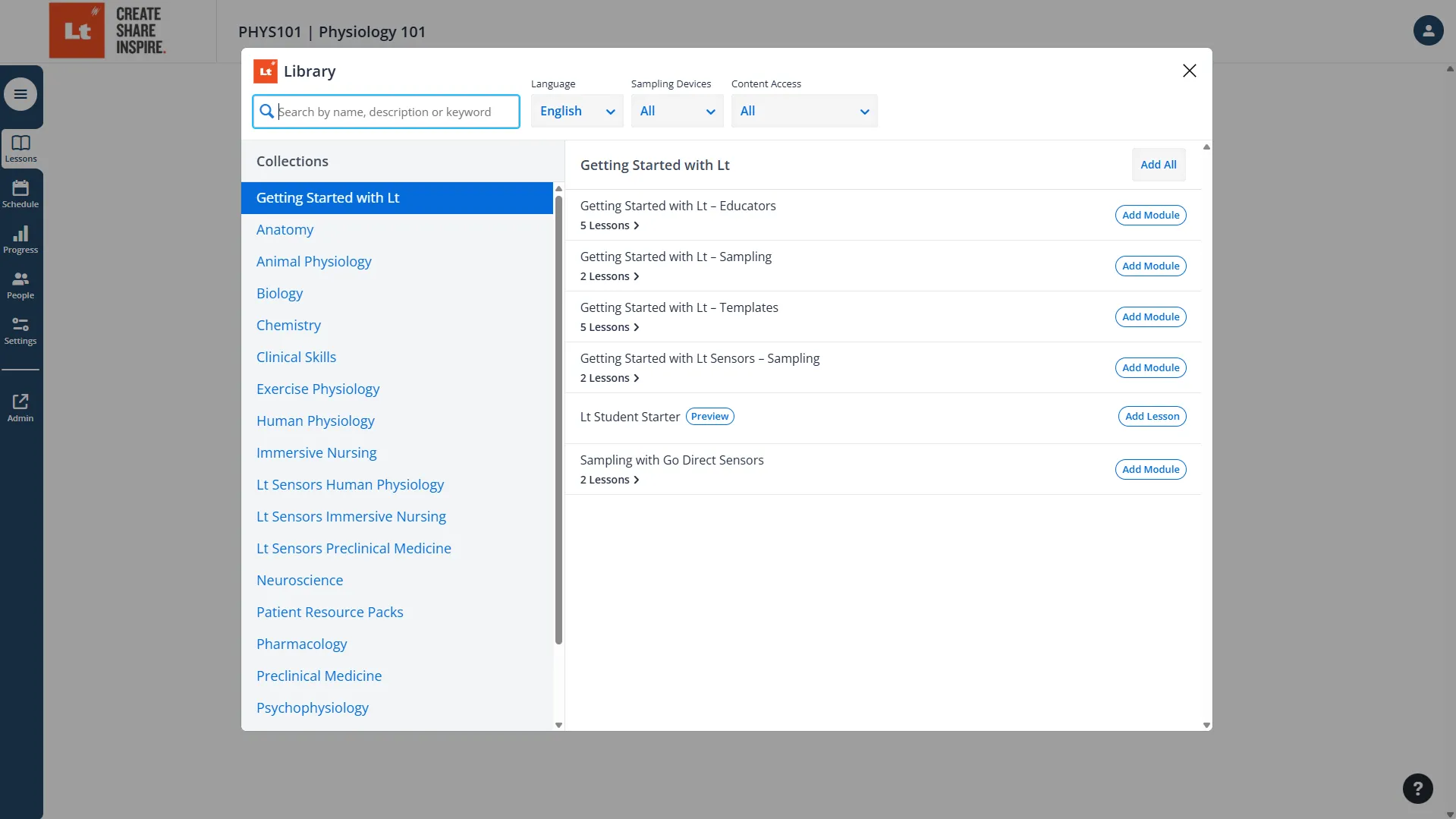This screenshot has height=819, width=1456.
Task: Select the Lt Sensors Human Physiology collection
Action: 397,485
